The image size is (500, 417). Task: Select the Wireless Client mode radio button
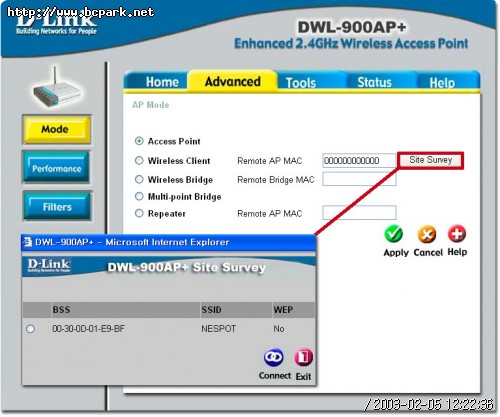[139, 160]
